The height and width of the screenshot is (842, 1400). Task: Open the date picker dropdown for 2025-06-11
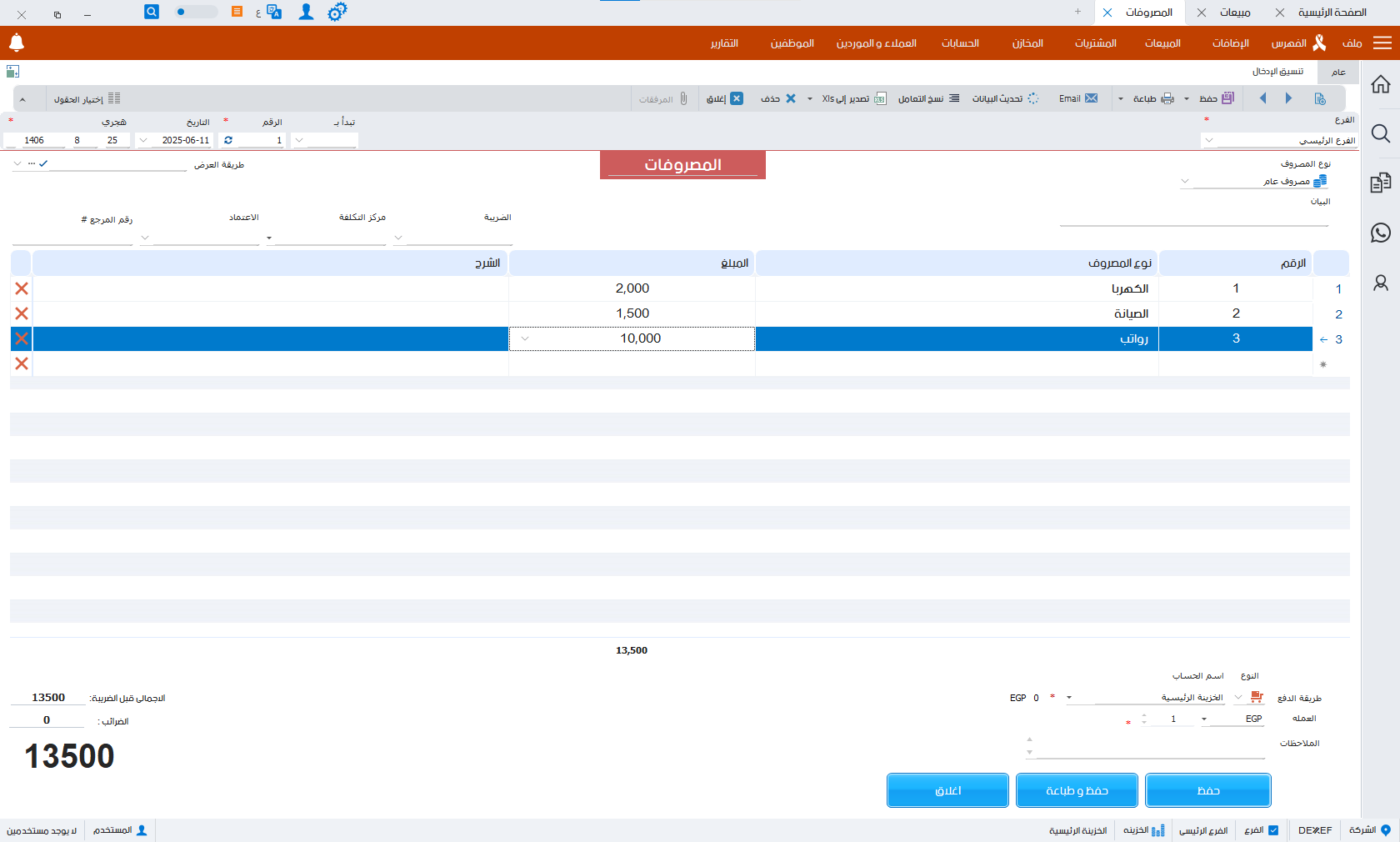tap(143, 140)
